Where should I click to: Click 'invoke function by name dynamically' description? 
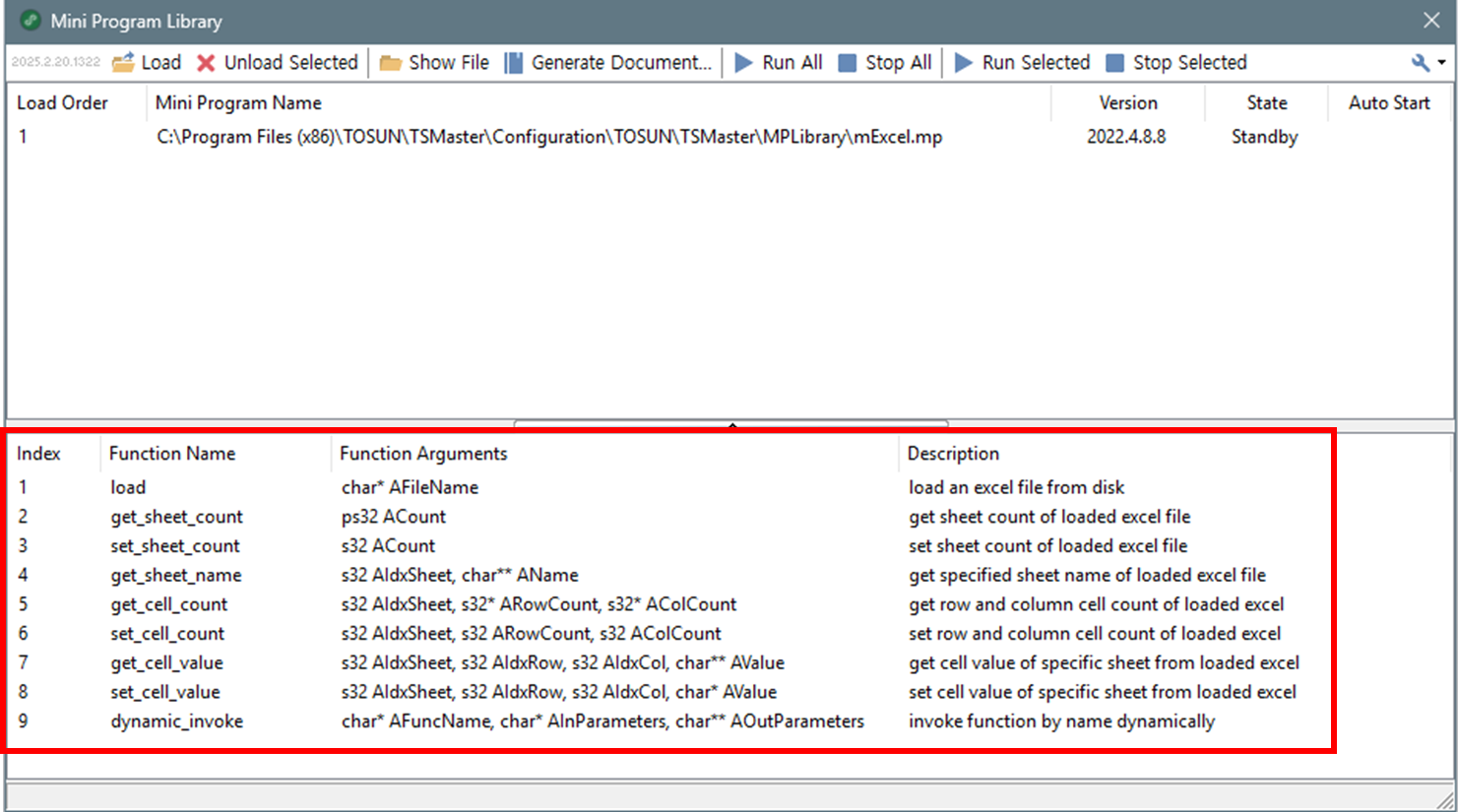click(x=1061, y=722)
